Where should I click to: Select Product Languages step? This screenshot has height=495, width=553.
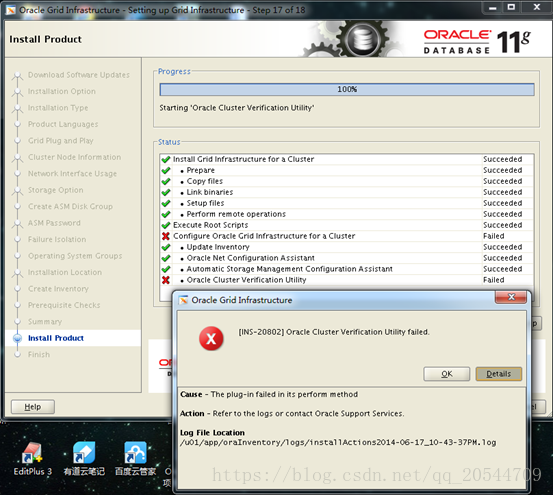pyautogui.click(x=63, y=124)
